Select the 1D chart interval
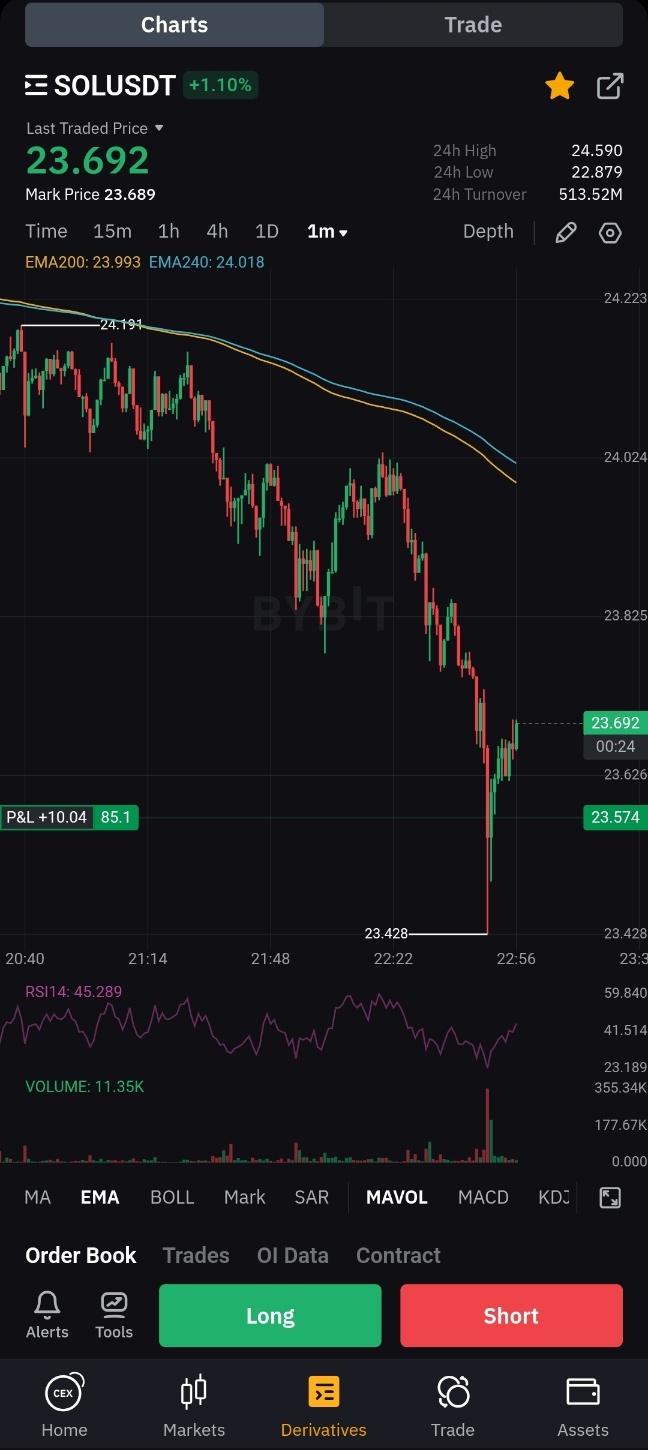The width and height of the screenshot is (648, 1450). (x=266, y=231)
